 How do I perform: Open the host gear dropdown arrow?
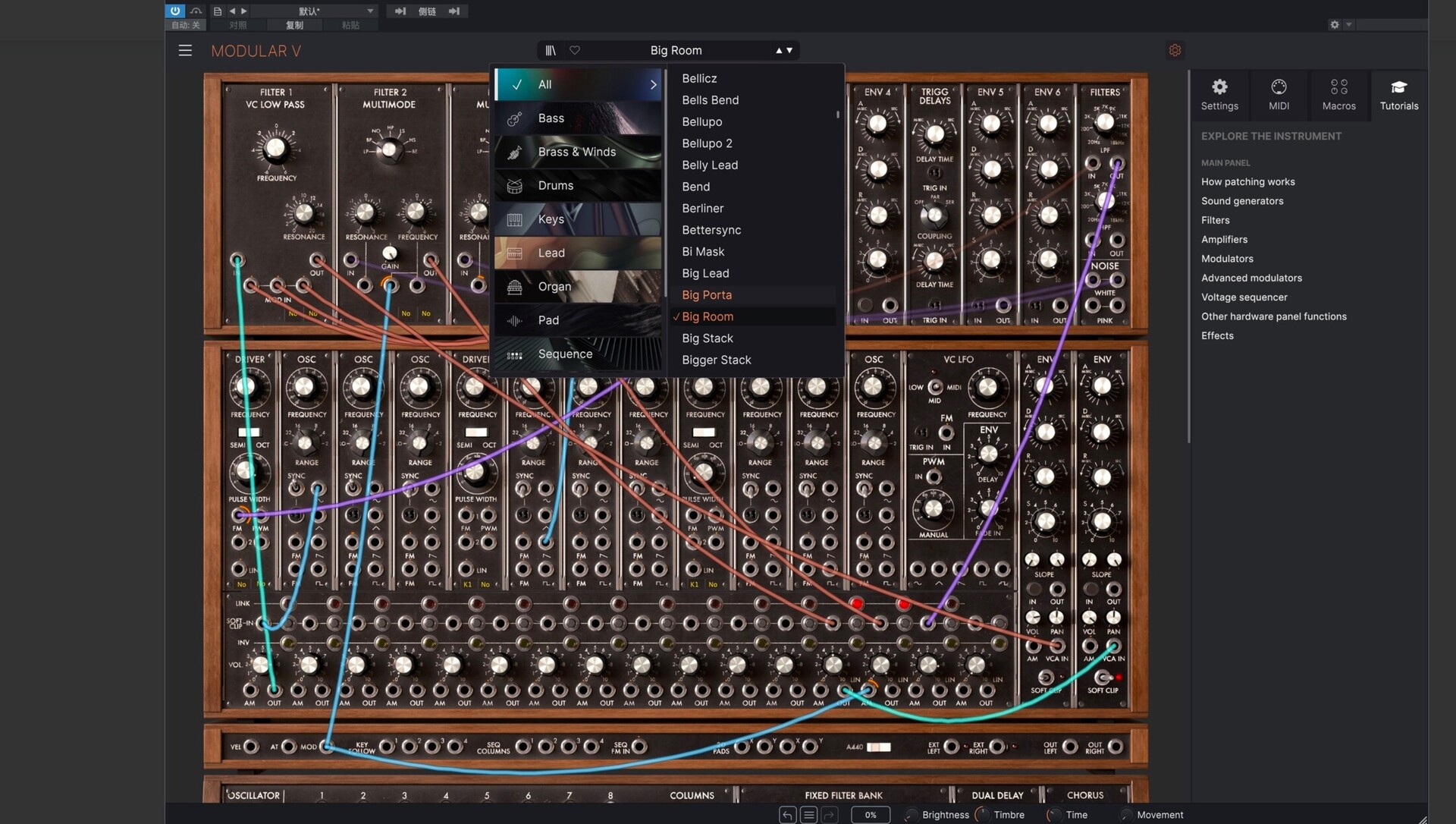1348,25
